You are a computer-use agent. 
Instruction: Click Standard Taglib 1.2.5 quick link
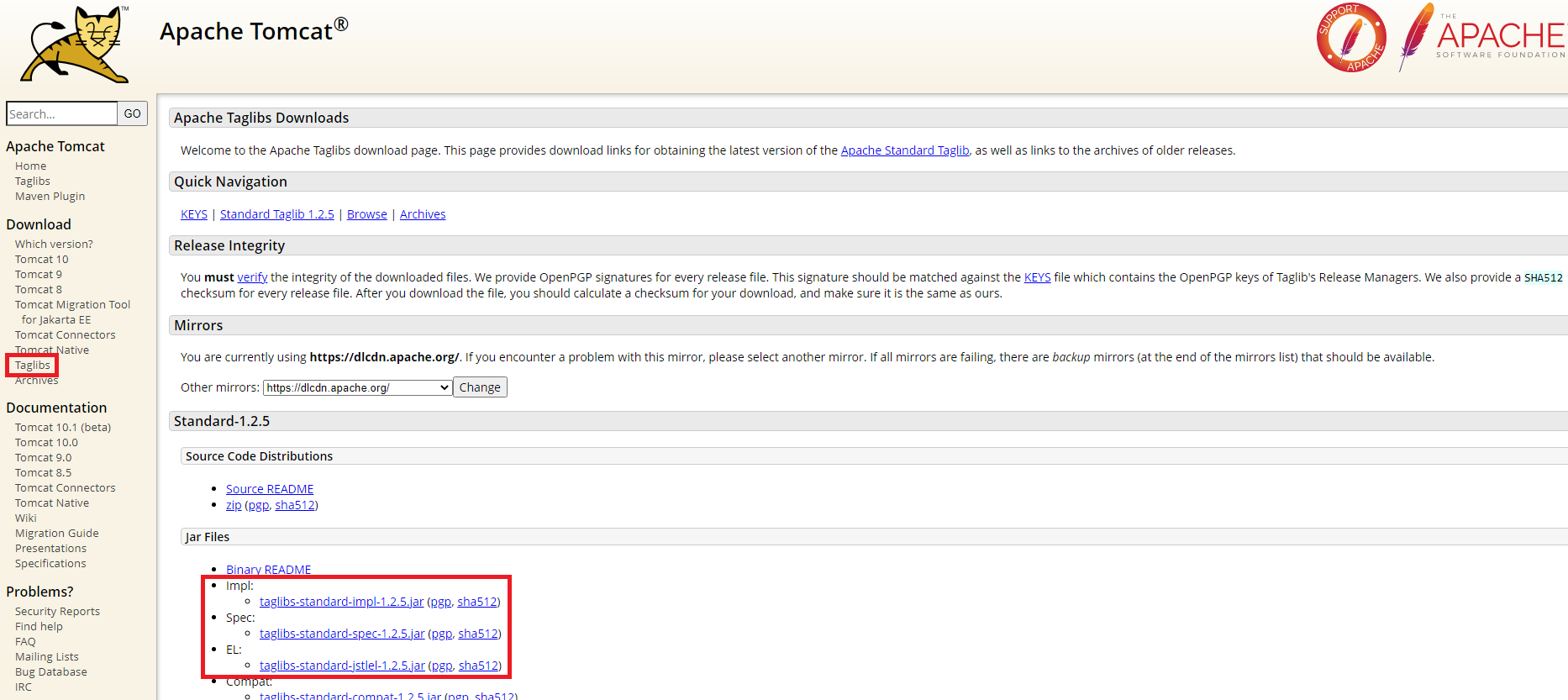pos(277,214)
